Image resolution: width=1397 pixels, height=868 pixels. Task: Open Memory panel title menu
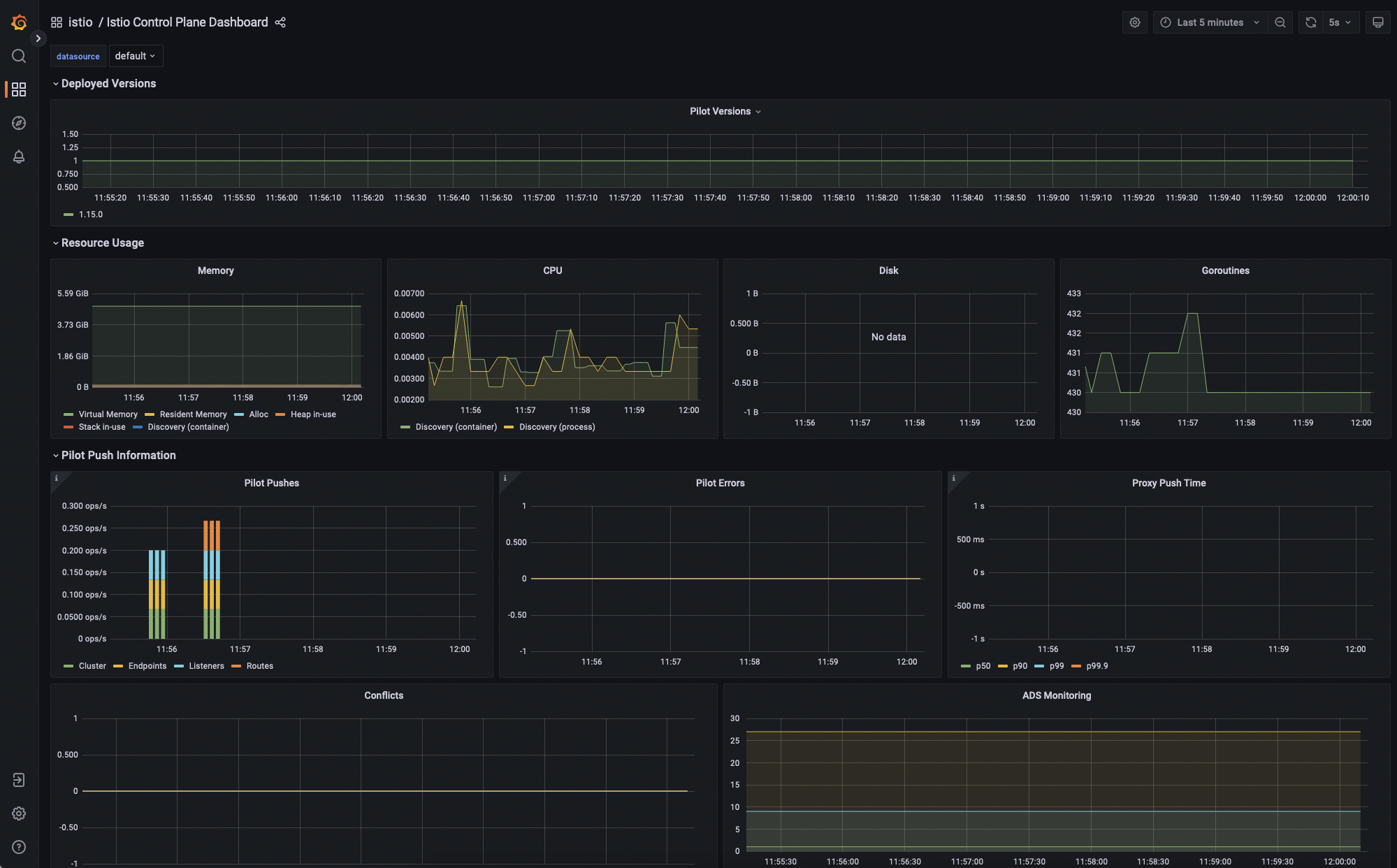click(215, 270)
